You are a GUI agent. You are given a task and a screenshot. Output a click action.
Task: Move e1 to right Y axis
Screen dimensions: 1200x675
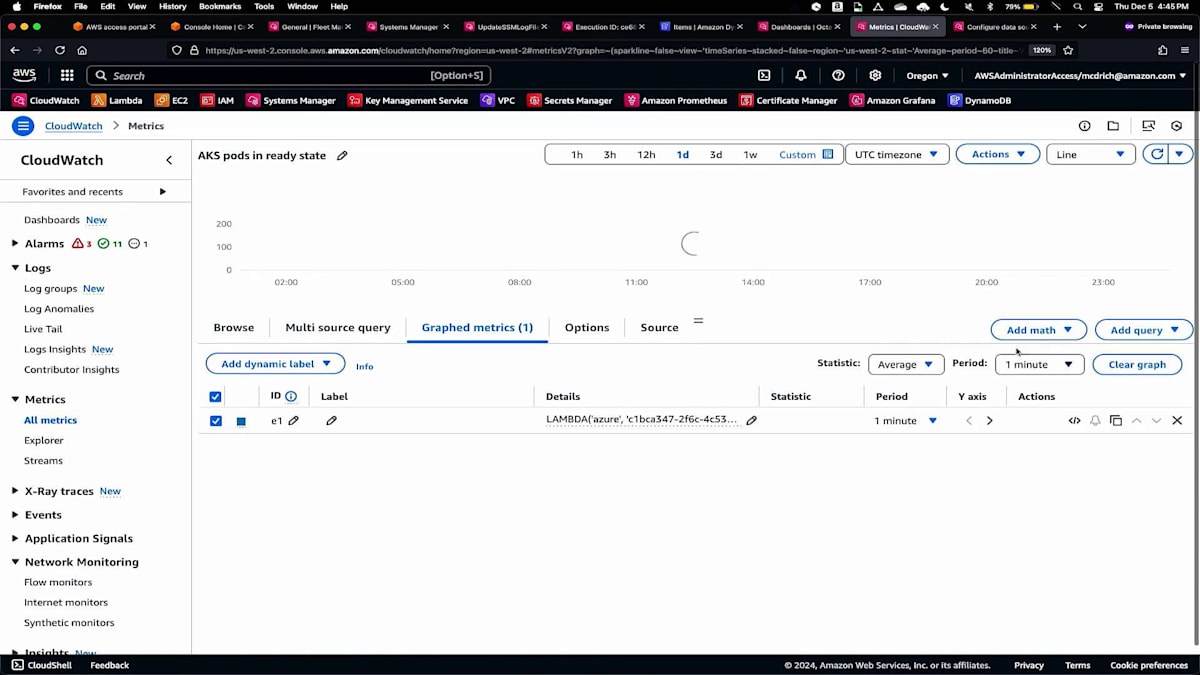990,421
